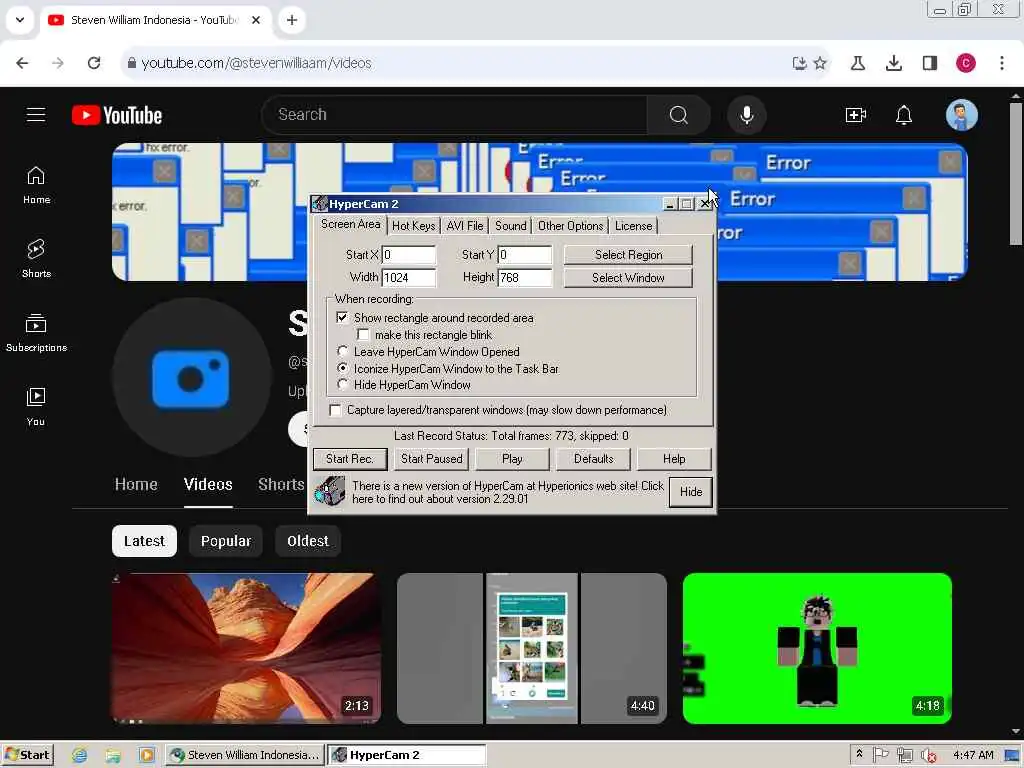The height and width of the screenshot is (768, 1024).
Task: Open Chrome profile C avatar
Action: [966, 63]
